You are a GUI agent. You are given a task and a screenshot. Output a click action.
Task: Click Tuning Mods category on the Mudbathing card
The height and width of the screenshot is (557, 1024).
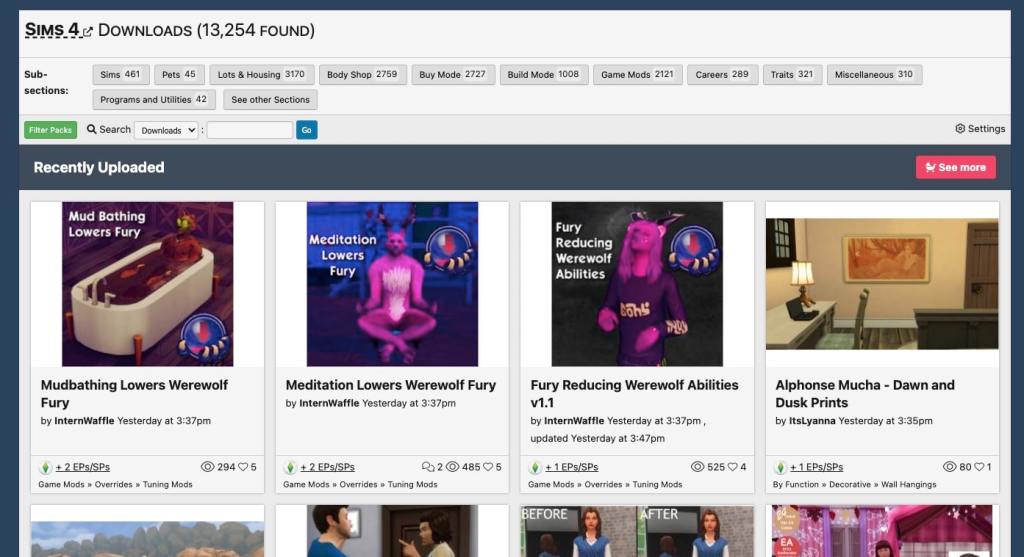coord(167,485)
